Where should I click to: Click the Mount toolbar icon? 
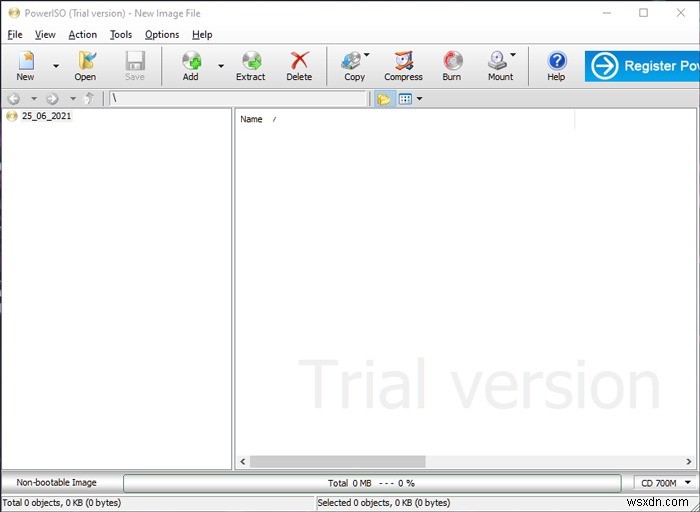click(x=500, y=66)
